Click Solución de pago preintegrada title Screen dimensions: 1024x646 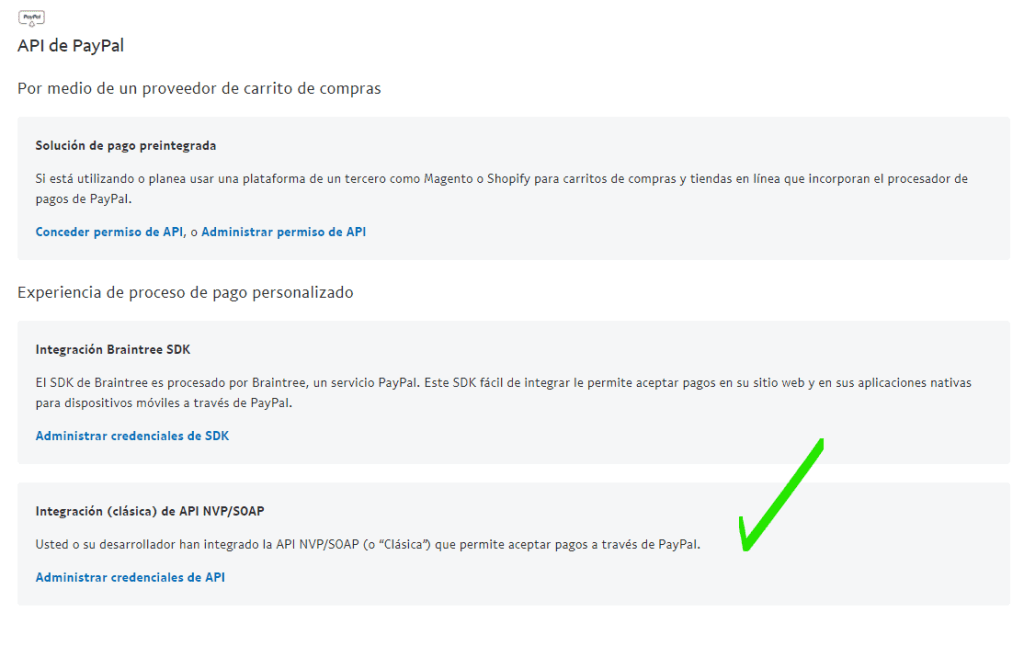tap(125, 146)
